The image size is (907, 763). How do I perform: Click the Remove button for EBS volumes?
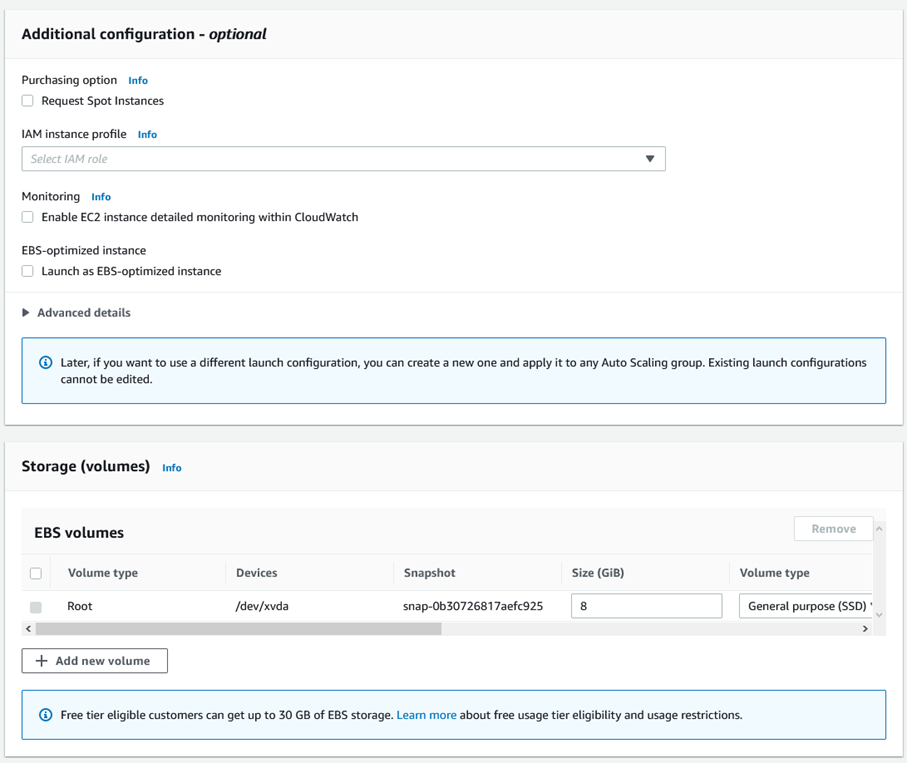point(834,529)
